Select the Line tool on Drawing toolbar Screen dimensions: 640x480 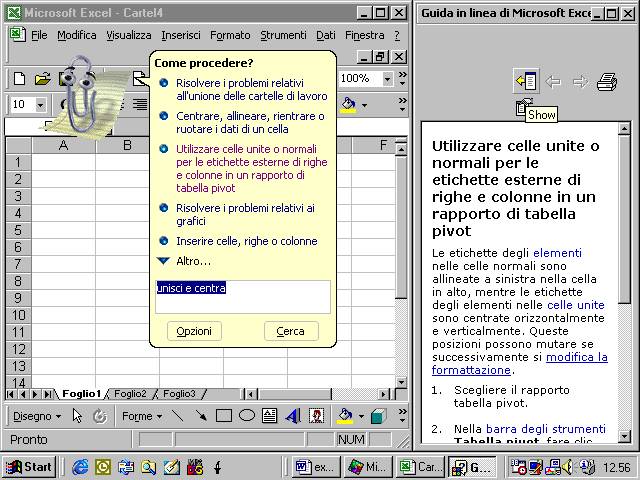(x=178, y=416)
